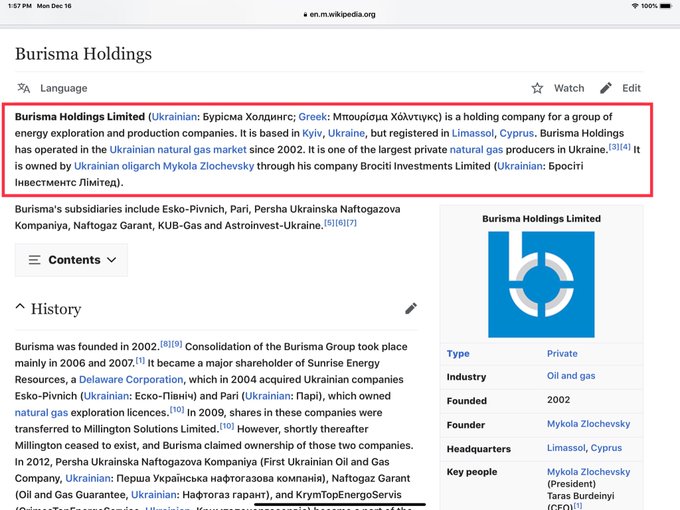Screen dimensions: 680x510
Task: Click the Contents label text
Action: [x=75, y=260]
